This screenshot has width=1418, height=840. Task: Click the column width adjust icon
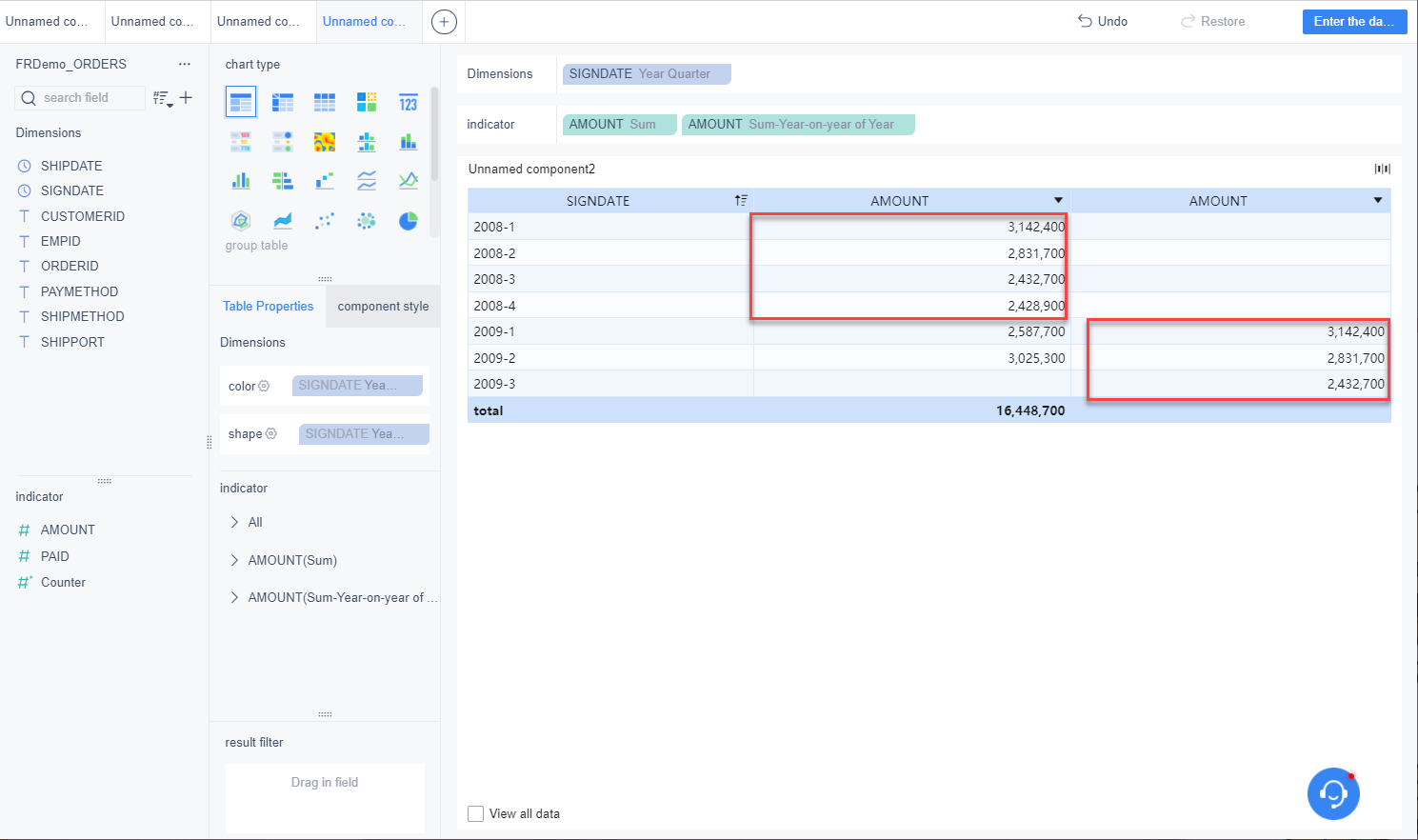1383,169
